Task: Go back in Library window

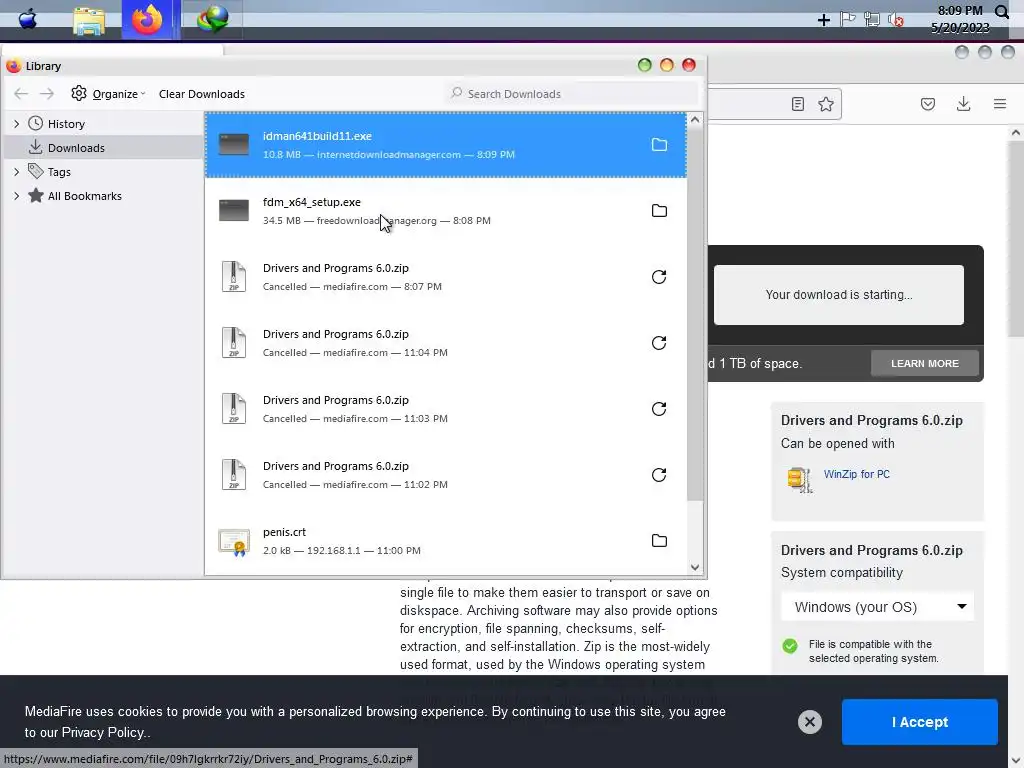Action: [x=21, y=94]
